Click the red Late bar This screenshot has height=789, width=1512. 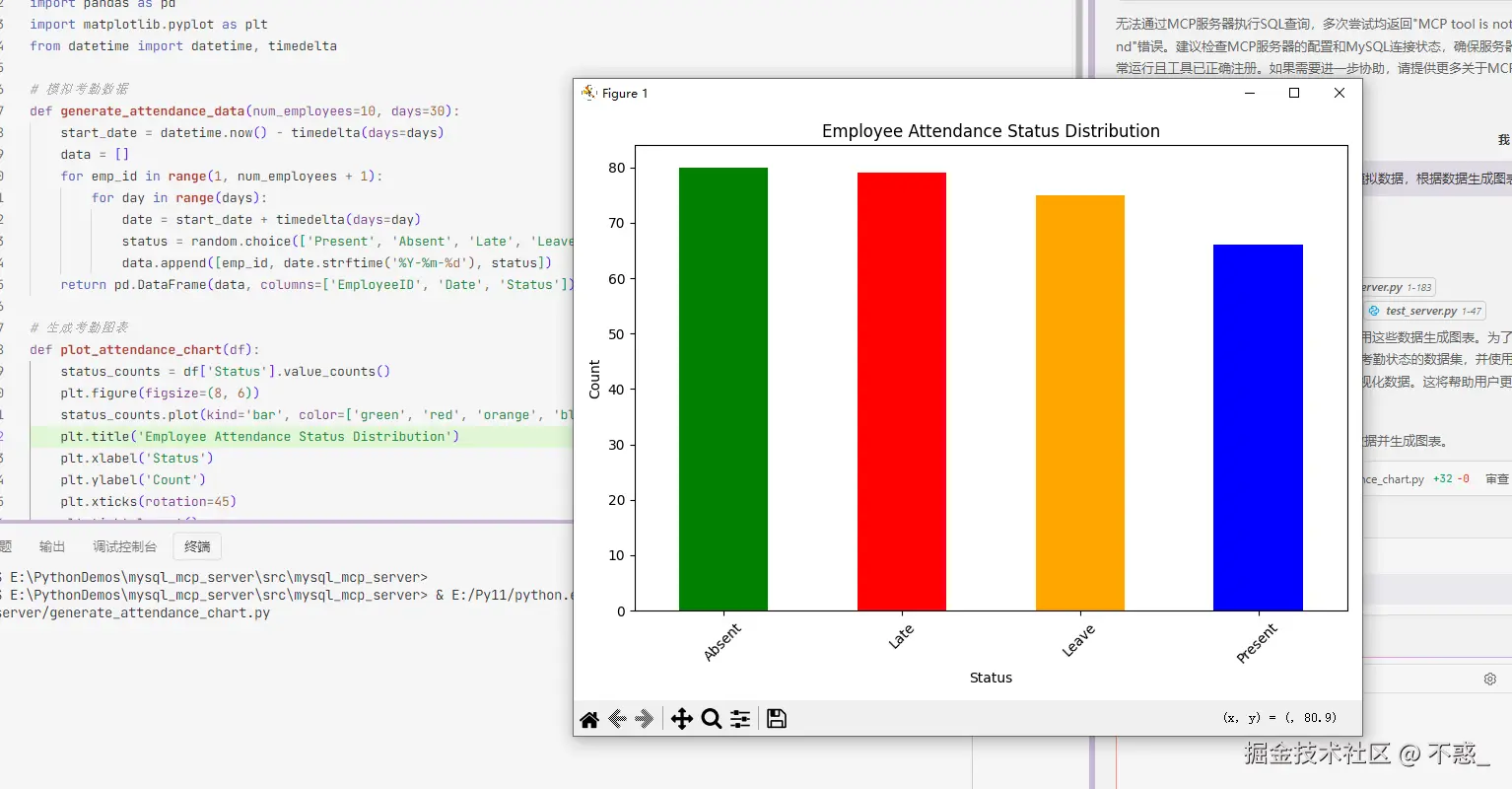tap(902, 392)
